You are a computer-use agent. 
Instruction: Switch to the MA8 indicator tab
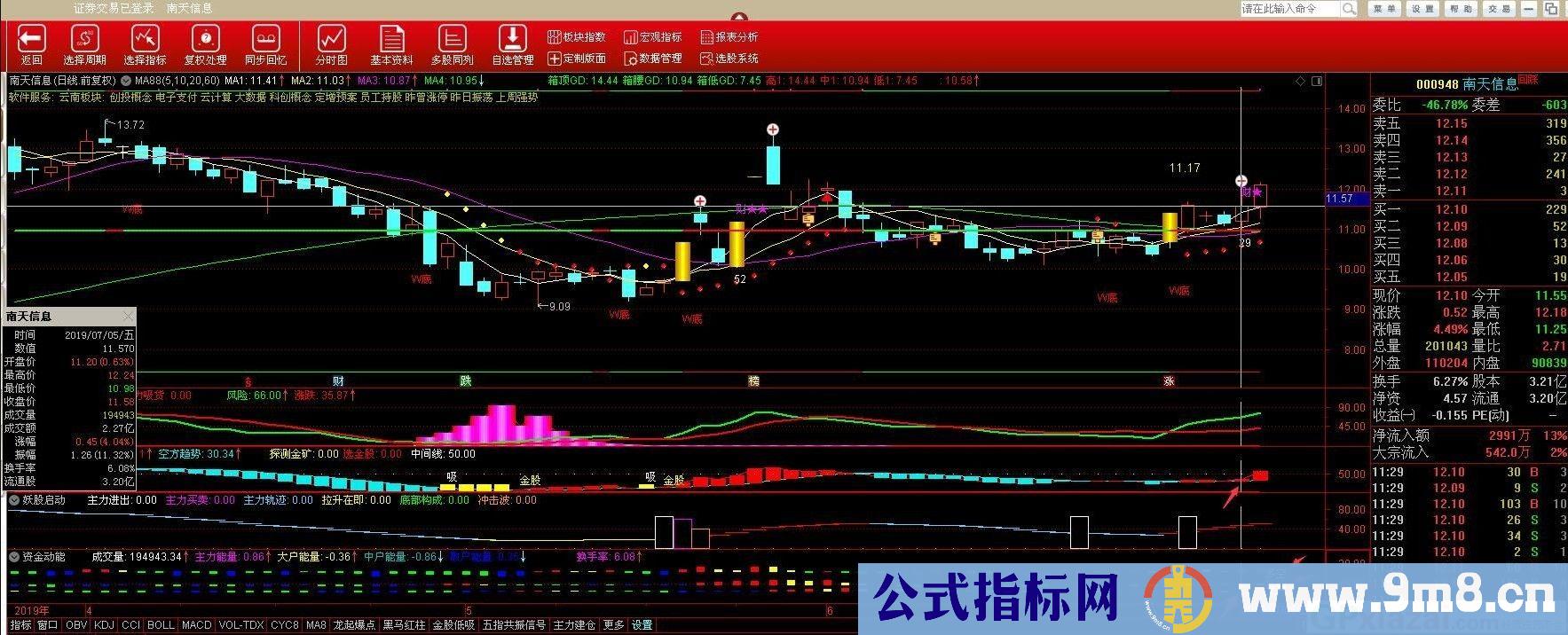pos(316,625)
